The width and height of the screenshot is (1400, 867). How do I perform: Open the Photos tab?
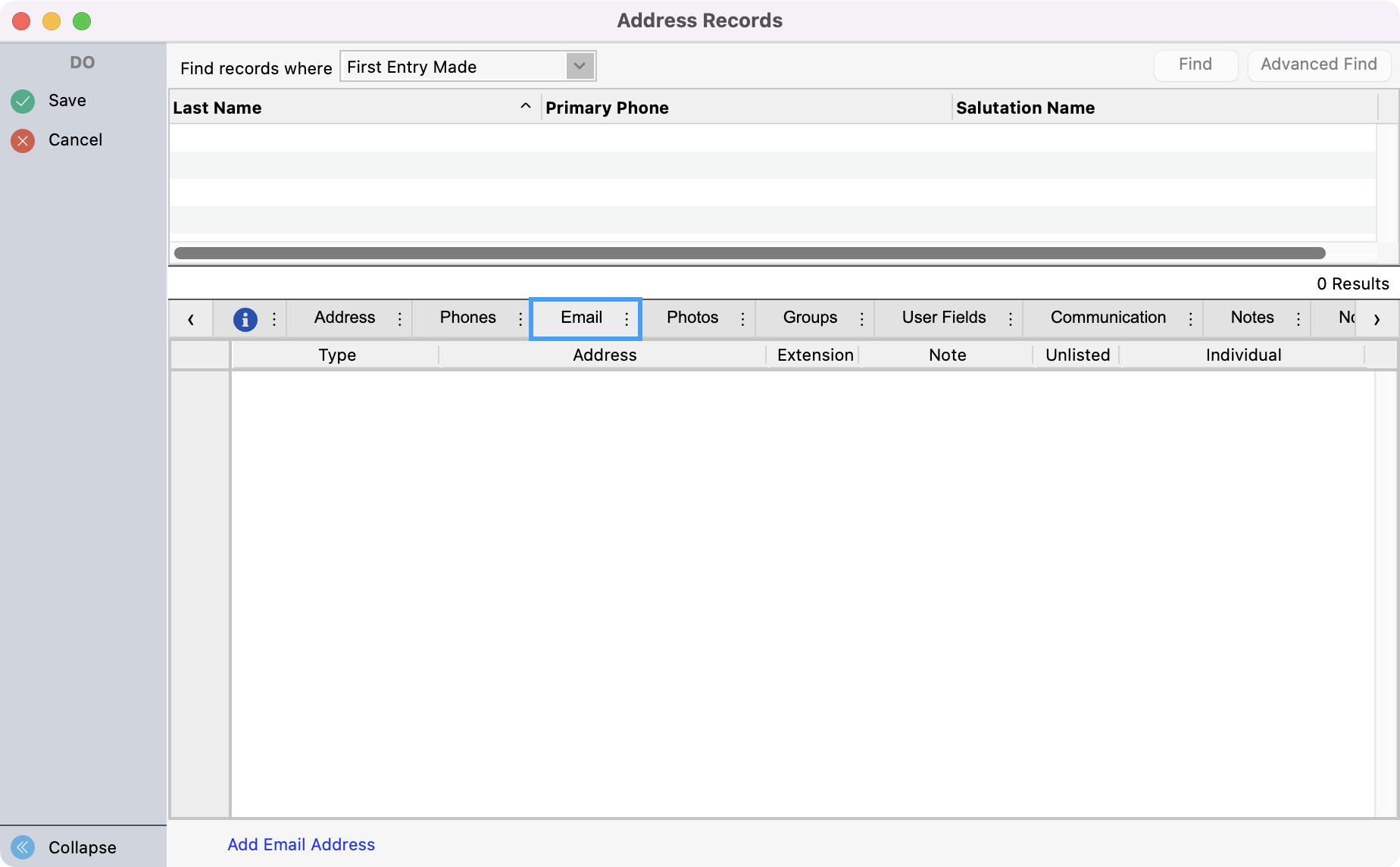point(692,318)
